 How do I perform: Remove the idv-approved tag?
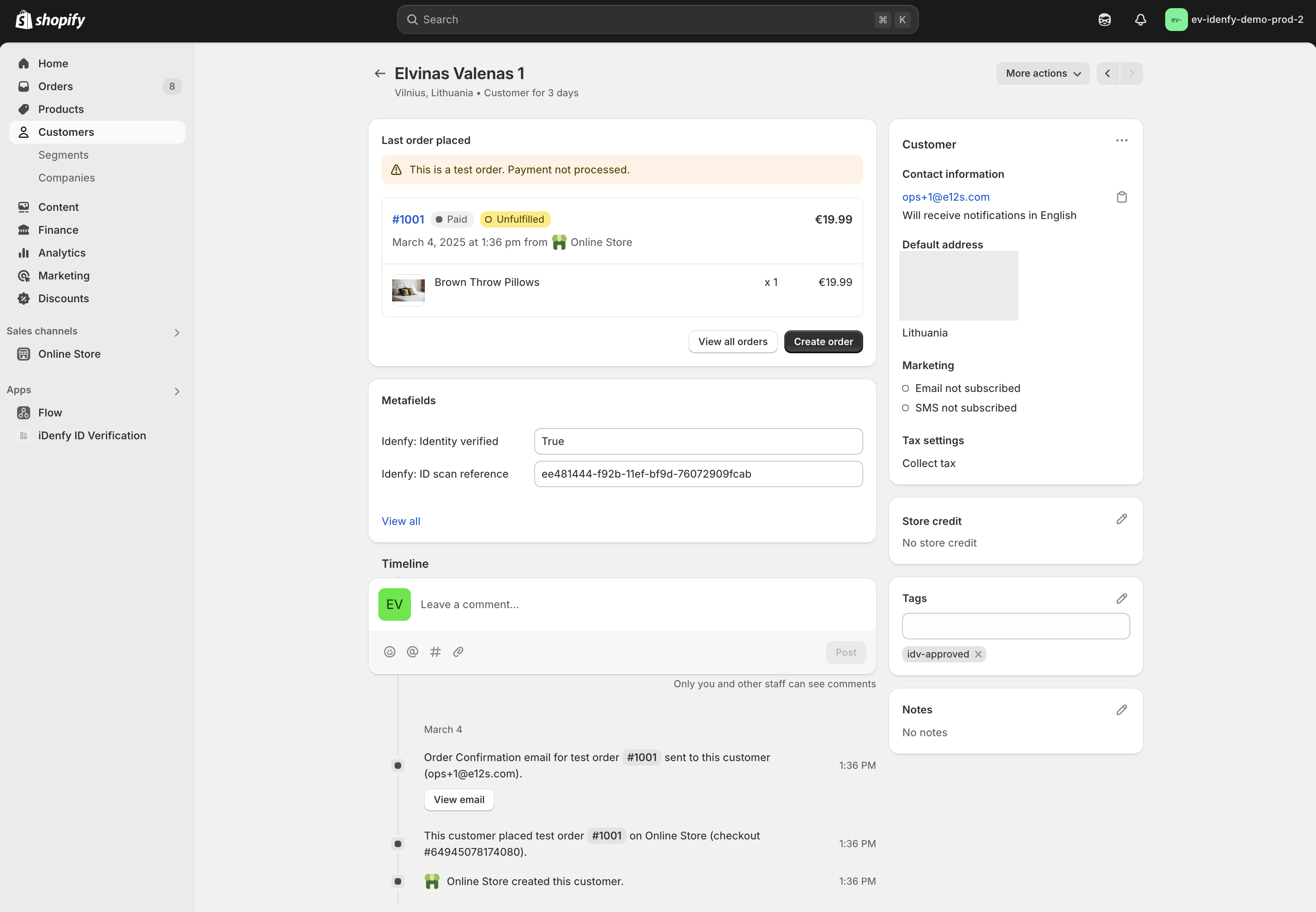tap(978, 654)
